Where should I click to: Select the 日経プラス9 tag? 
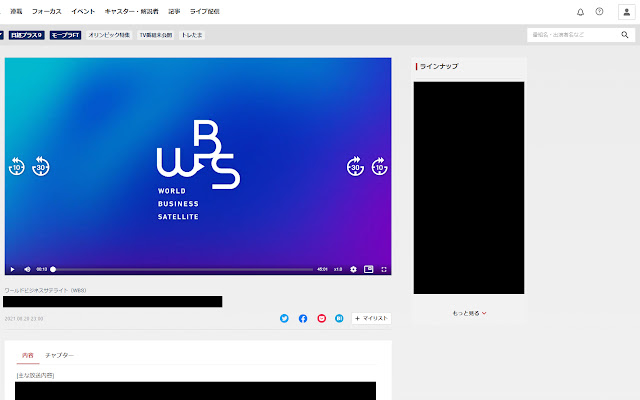27,35
